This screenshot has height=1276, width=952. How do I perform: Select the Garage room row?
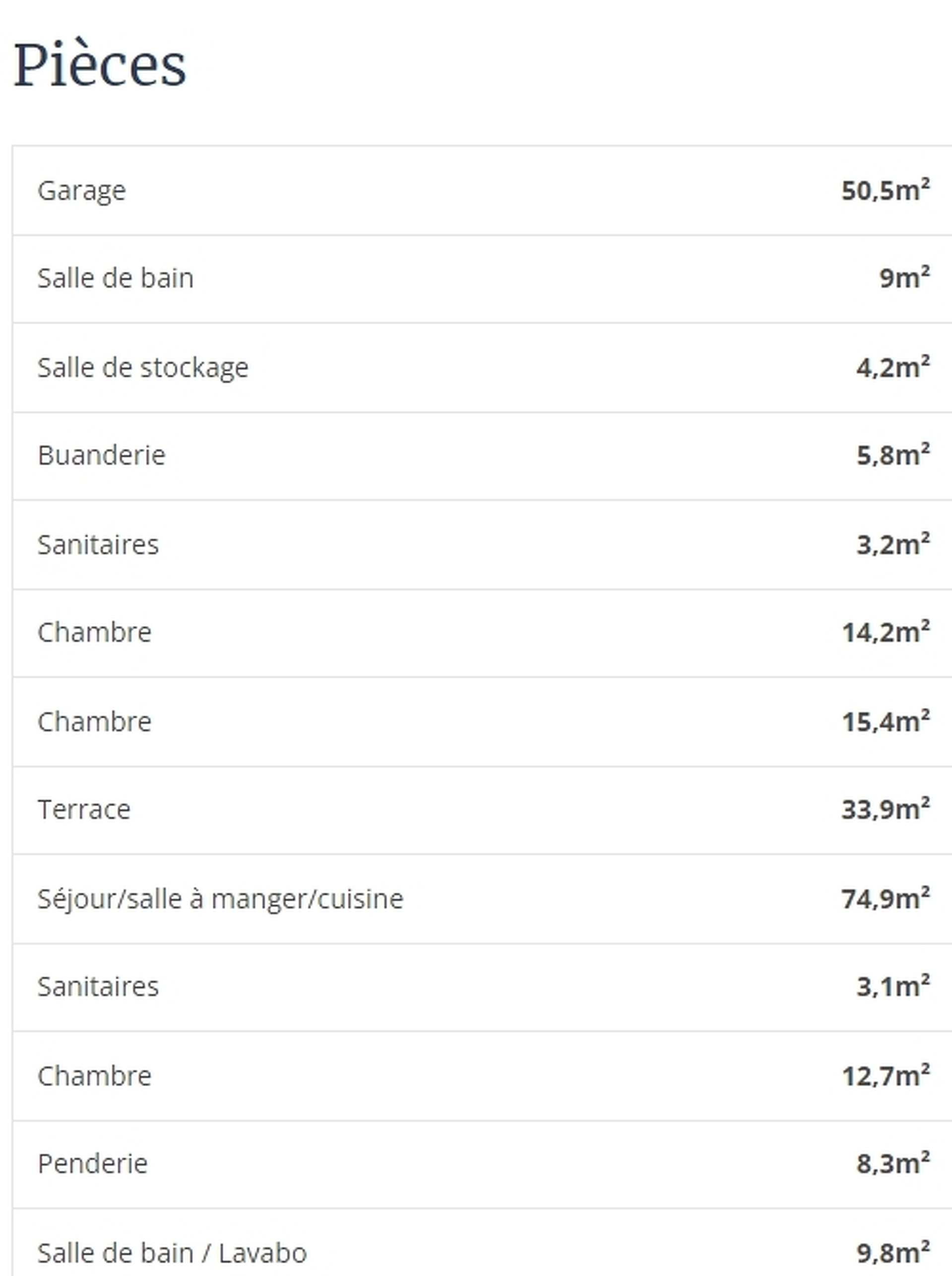coord(482,191)
